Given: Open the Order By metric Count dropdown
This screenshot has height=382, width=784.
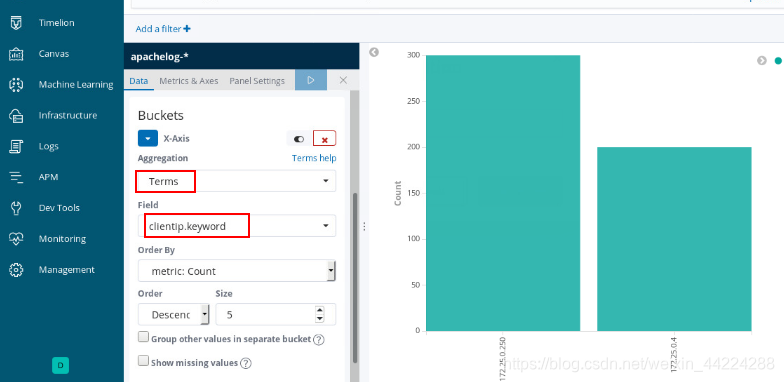Looking at the screenshot, I should [237, 271].
